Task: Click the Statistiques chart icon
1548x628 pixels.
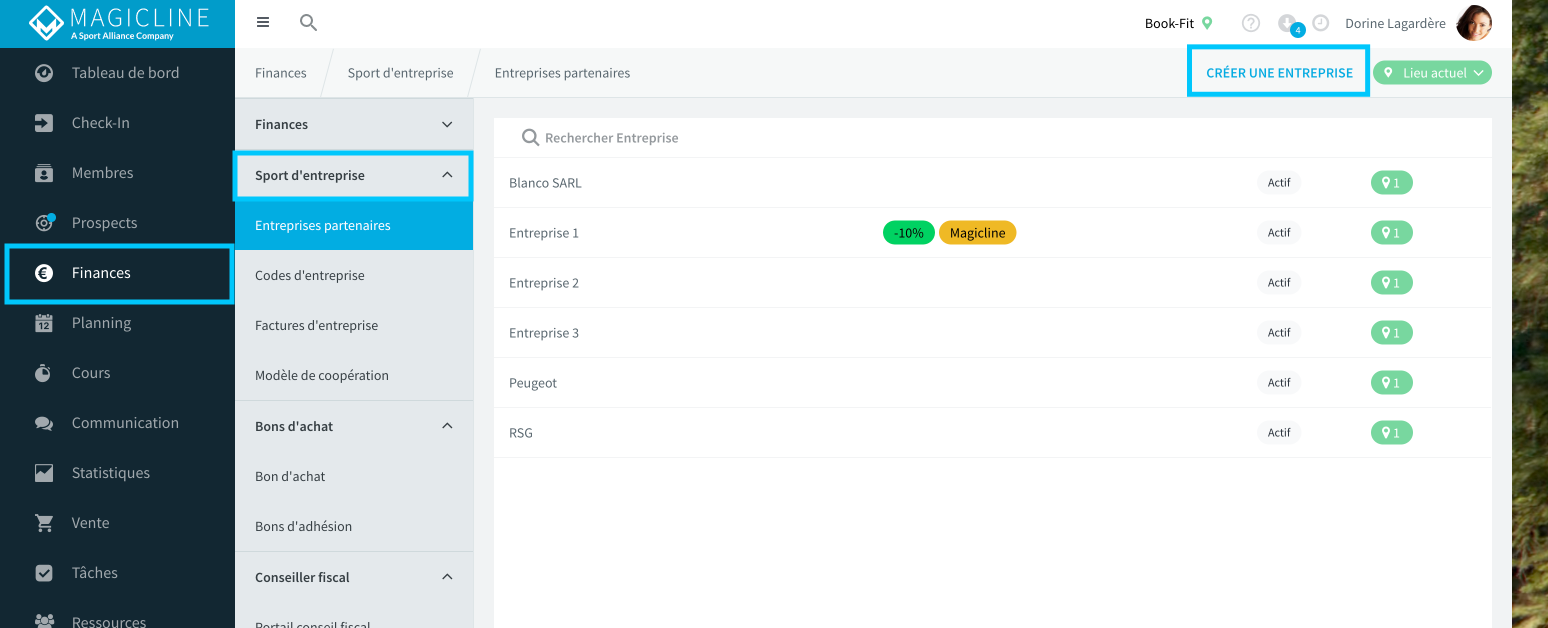Action: tap(44, 473)
